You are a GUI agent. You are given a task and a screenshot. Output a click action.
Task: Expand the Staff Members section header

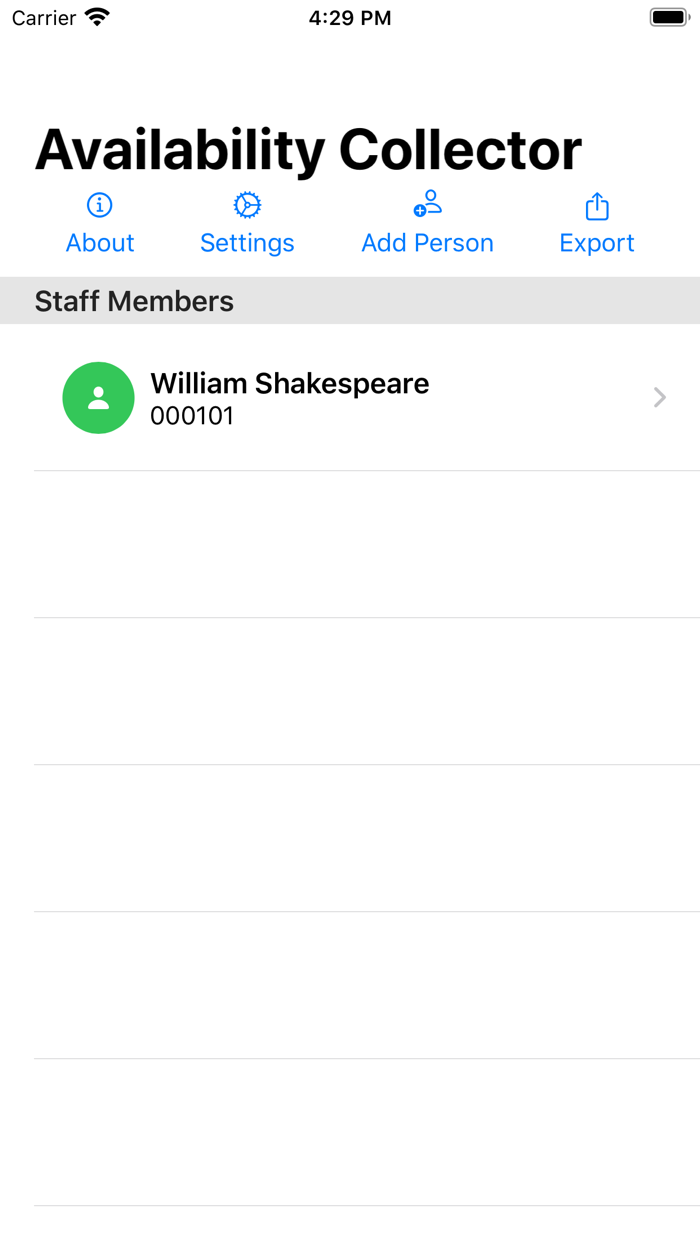[134, 300]
